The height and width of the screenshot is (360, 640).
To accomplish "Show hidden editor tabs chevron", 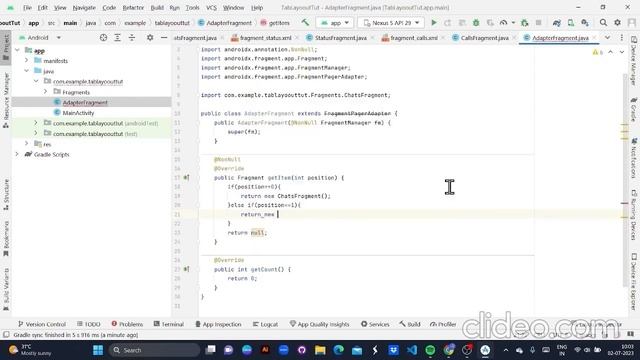I will (607, 38).
